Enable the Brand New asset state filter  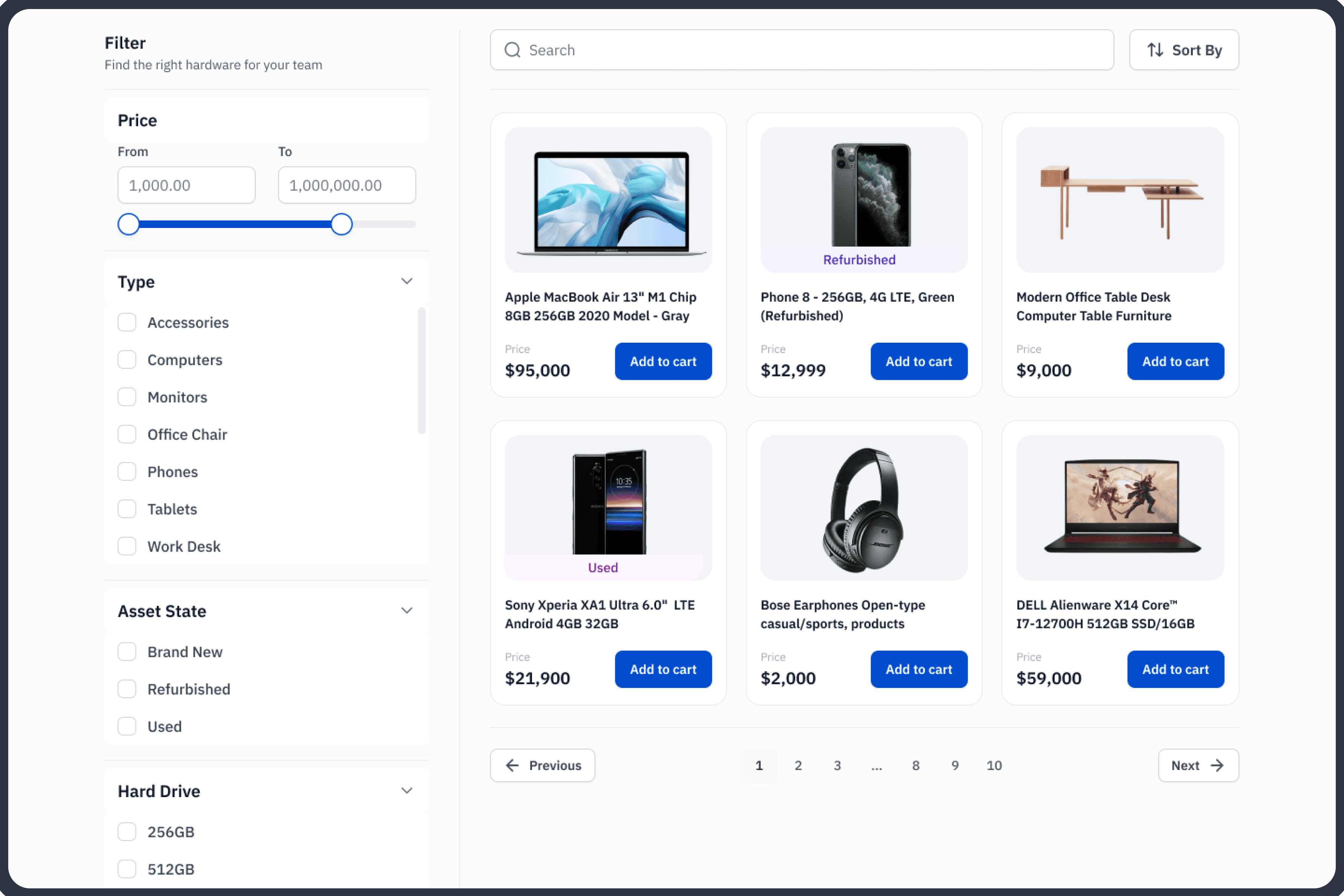127,652
